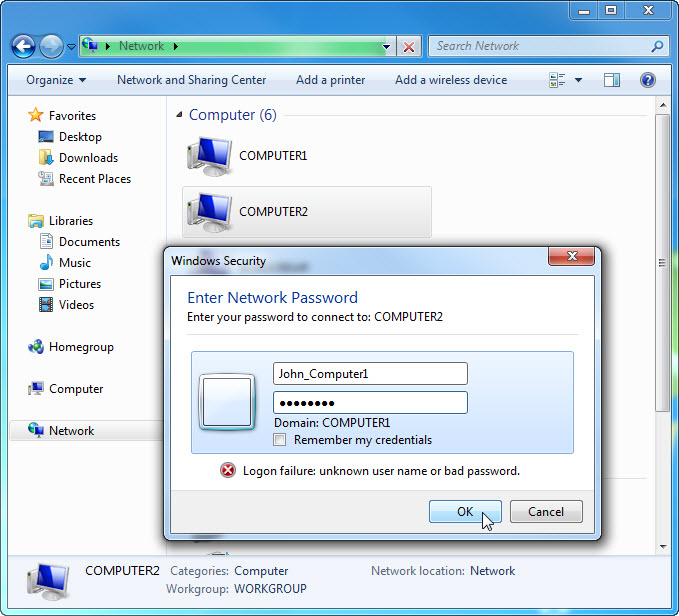This screenshot has width=679, height=616.
Task: Click the user name field John_Computer1
Action: [370, 374]
